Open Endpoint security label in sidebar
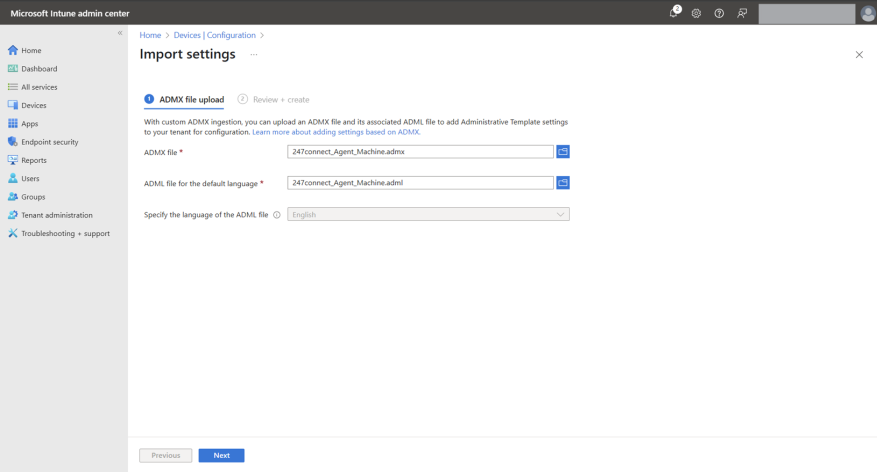 pos(50,142)
